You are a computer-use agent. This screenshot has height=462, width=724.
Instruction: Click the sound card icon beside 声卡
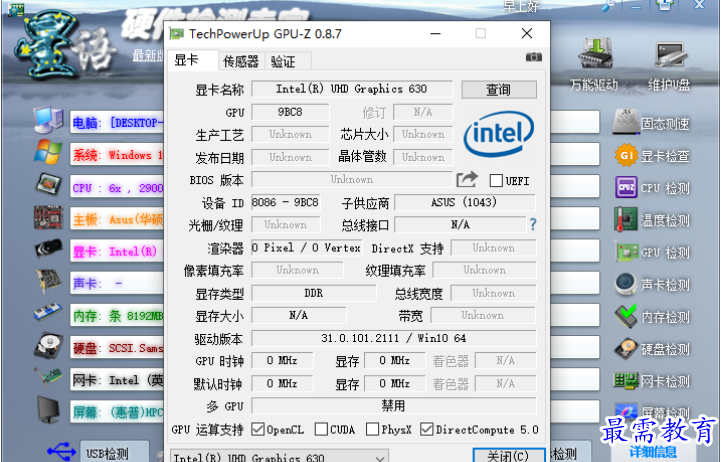(x=48, y=281)
